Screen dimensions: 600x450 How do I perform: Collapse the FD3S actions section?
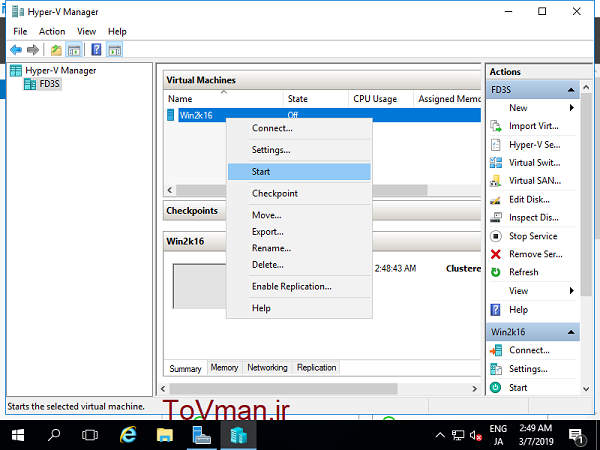[x=571, y=90]
